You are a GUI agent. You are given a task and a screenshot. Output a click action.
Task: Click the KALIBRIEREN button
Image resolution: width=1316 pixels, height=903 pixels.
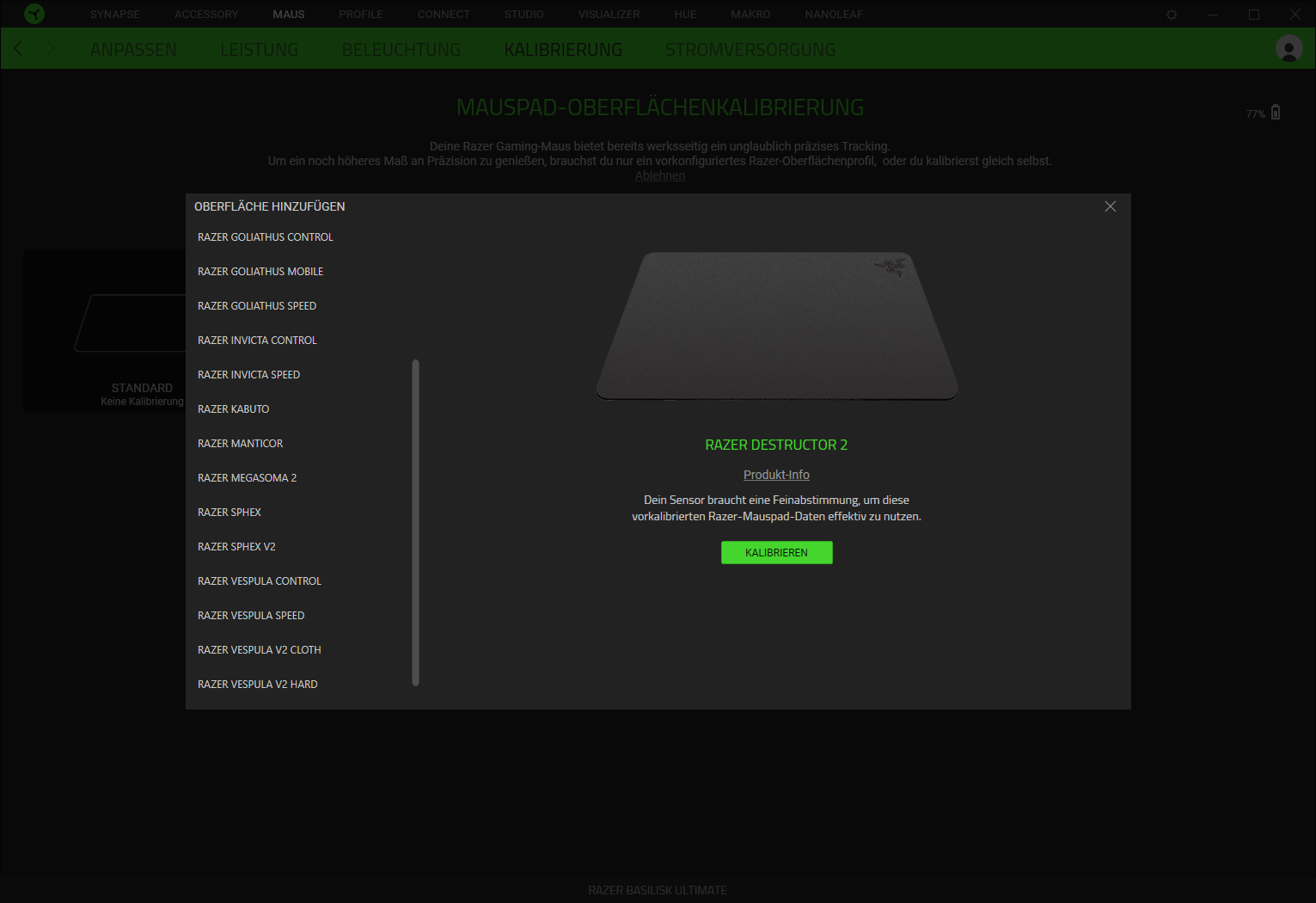[x=777, y=553]
